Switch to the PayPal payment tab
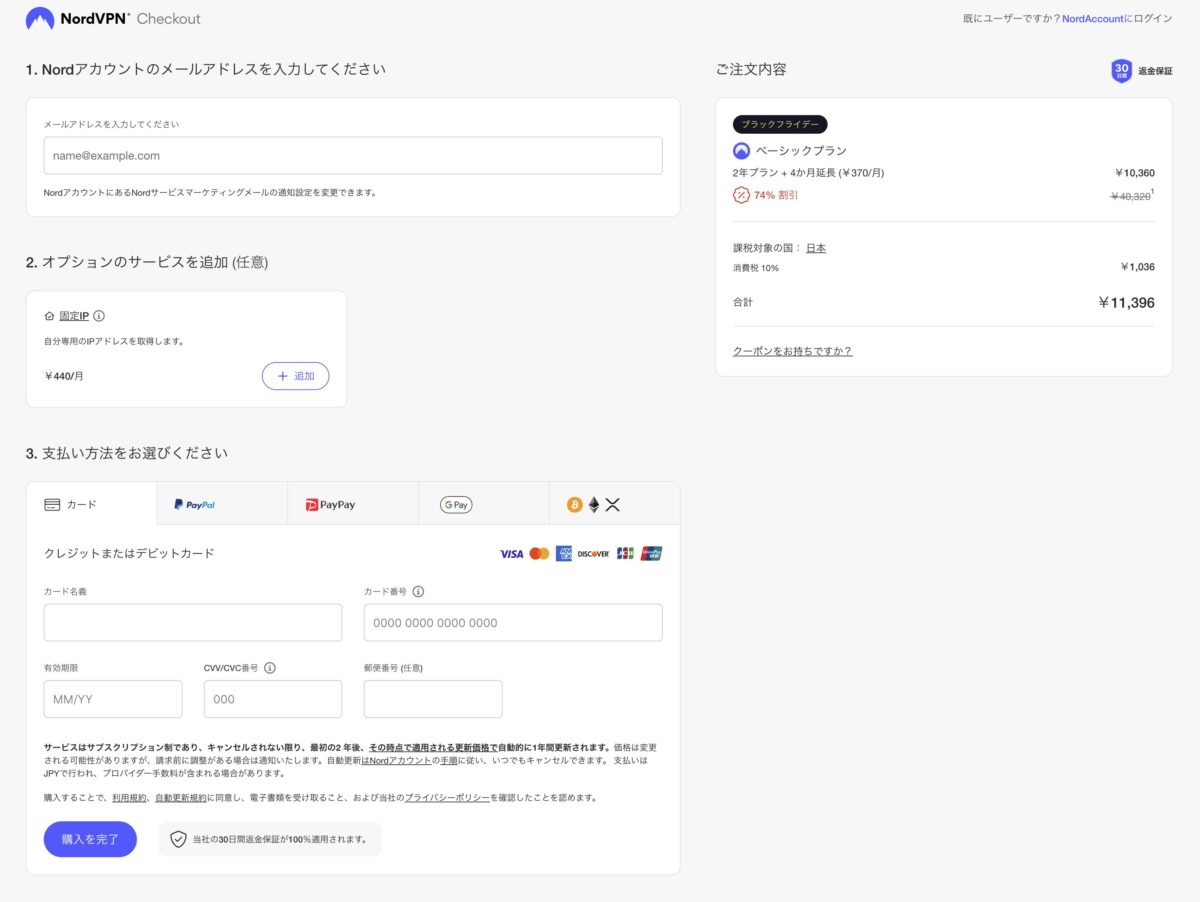 [195, 504]
